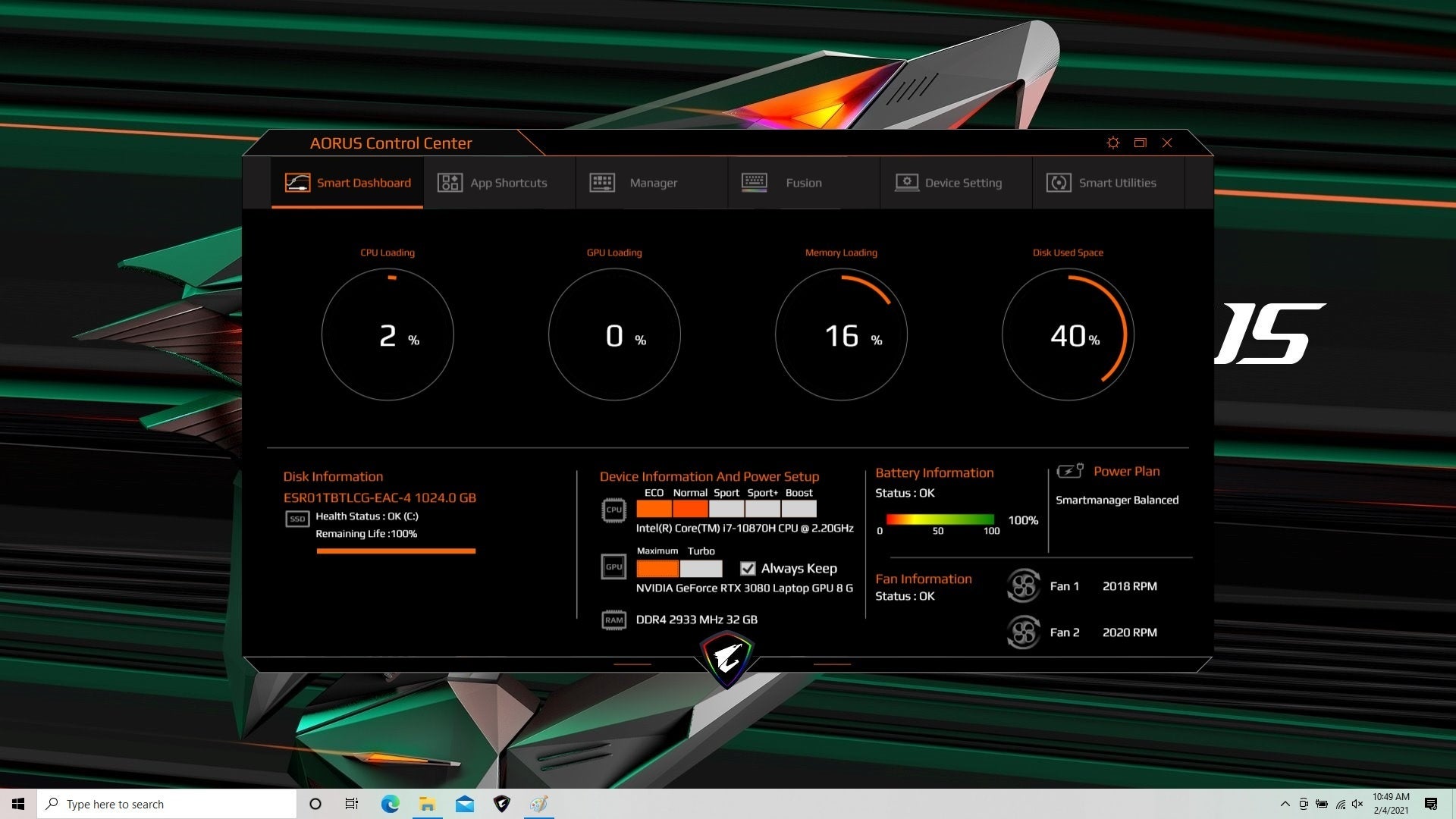Click the NVIDIA GeForce RTX 3080 text
1456x819 pixels.
(744, 588)
